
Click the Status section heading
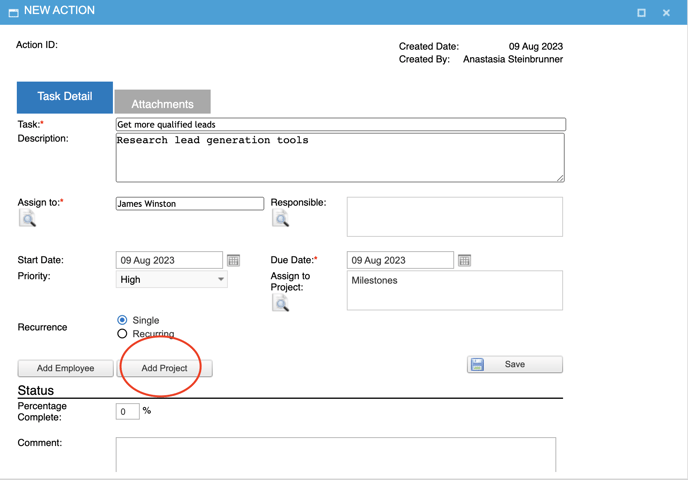click(36, 390)
